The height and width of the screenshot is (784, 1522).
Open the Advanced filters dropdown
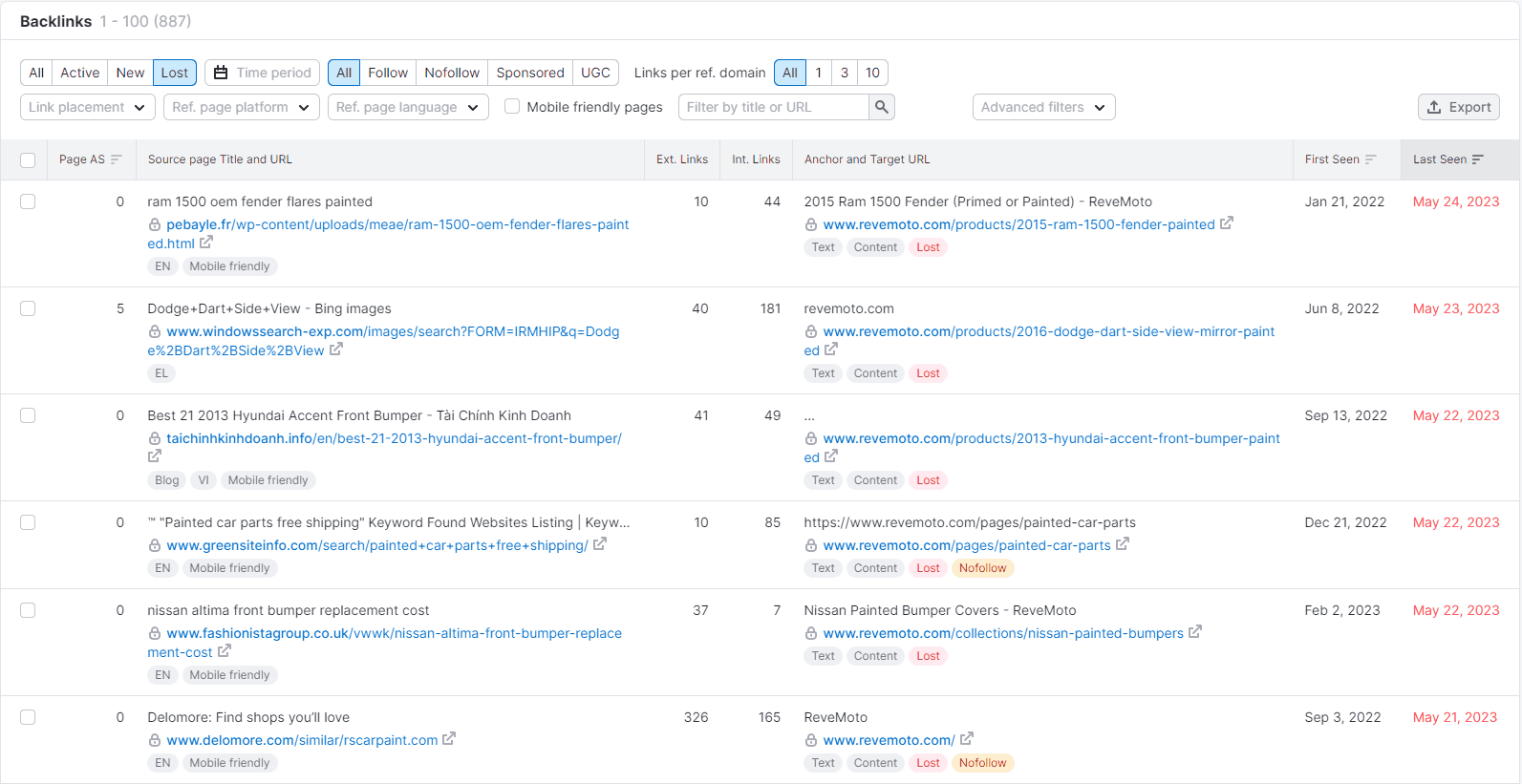[x=1043, y=107]
